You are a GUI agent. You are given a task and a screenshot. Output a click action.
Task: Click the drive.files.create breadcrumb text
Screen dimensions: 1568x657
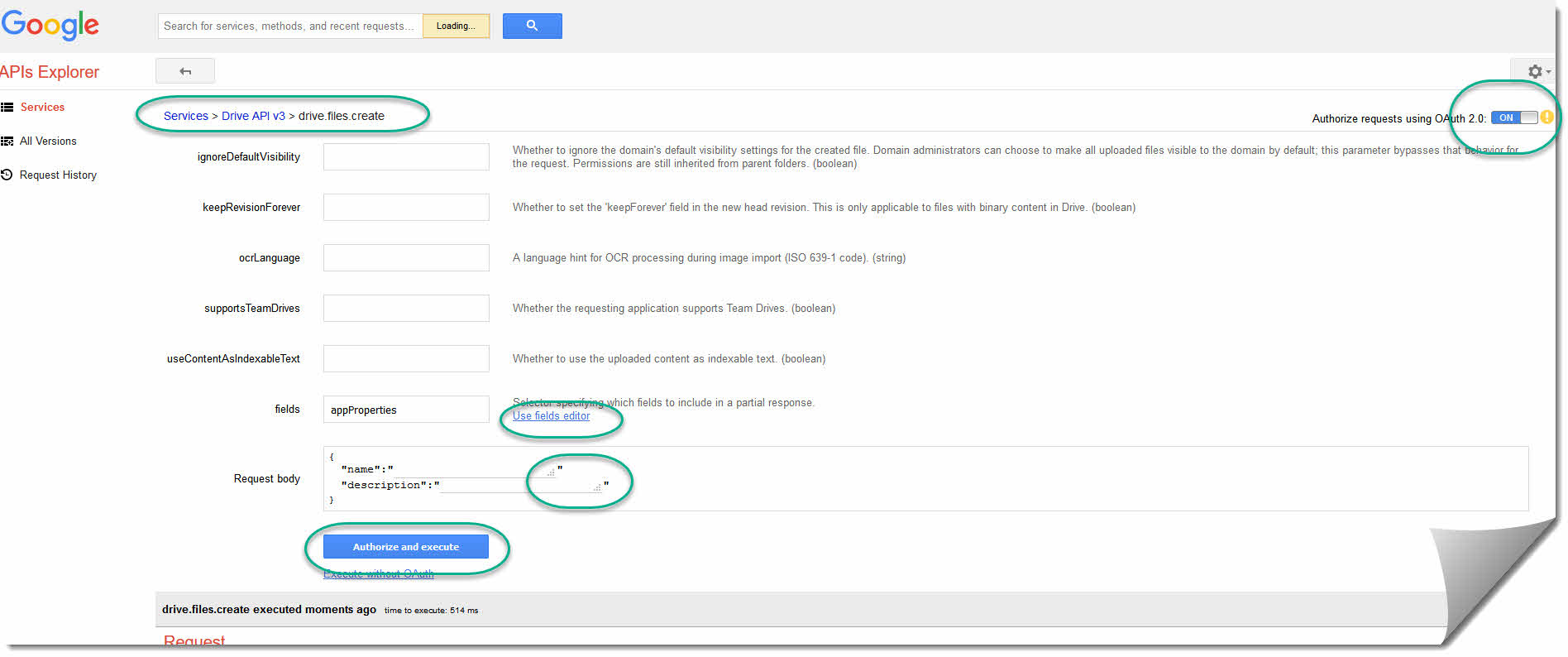342,116
